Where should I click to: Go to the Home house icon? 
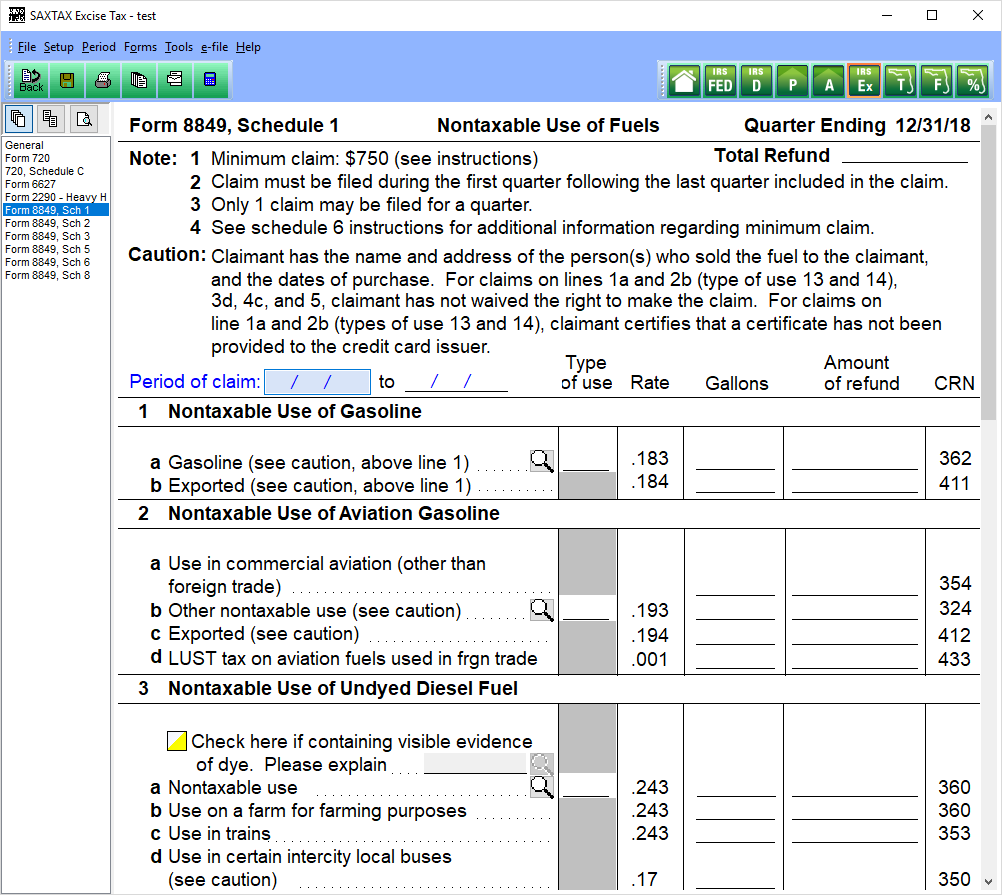click(684, 81)
